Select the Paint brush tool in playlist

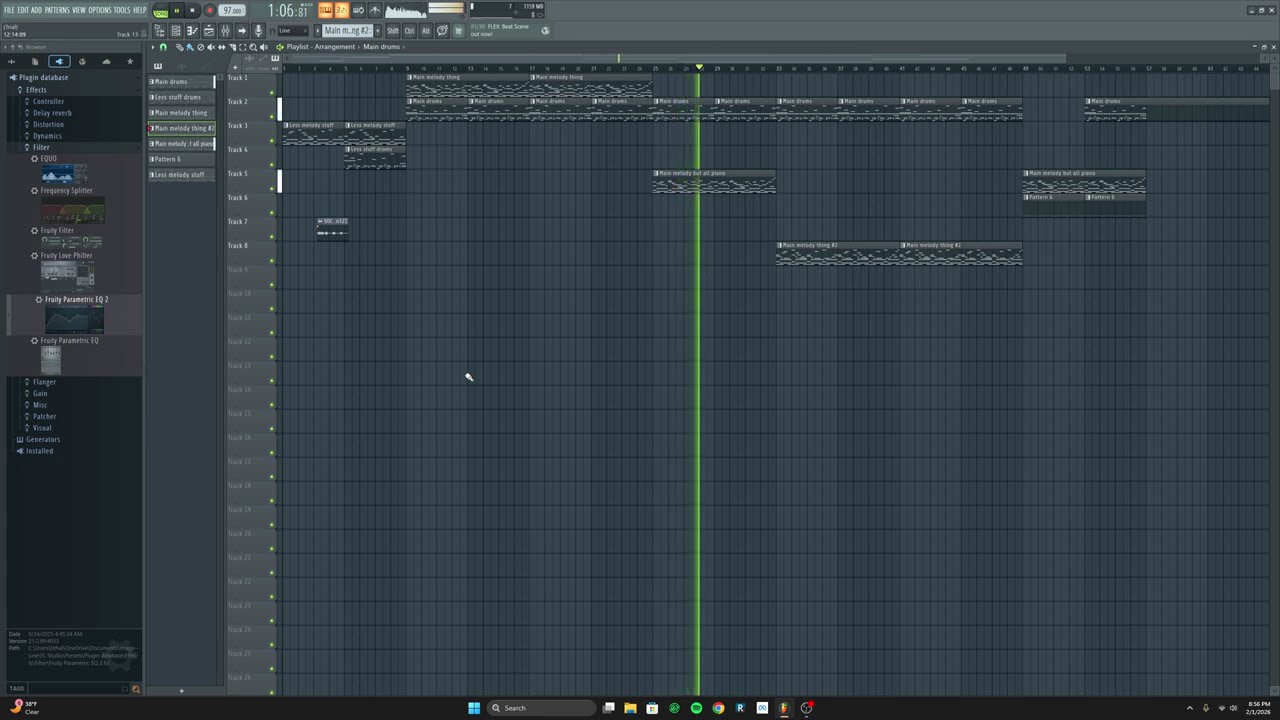[190, 47]
